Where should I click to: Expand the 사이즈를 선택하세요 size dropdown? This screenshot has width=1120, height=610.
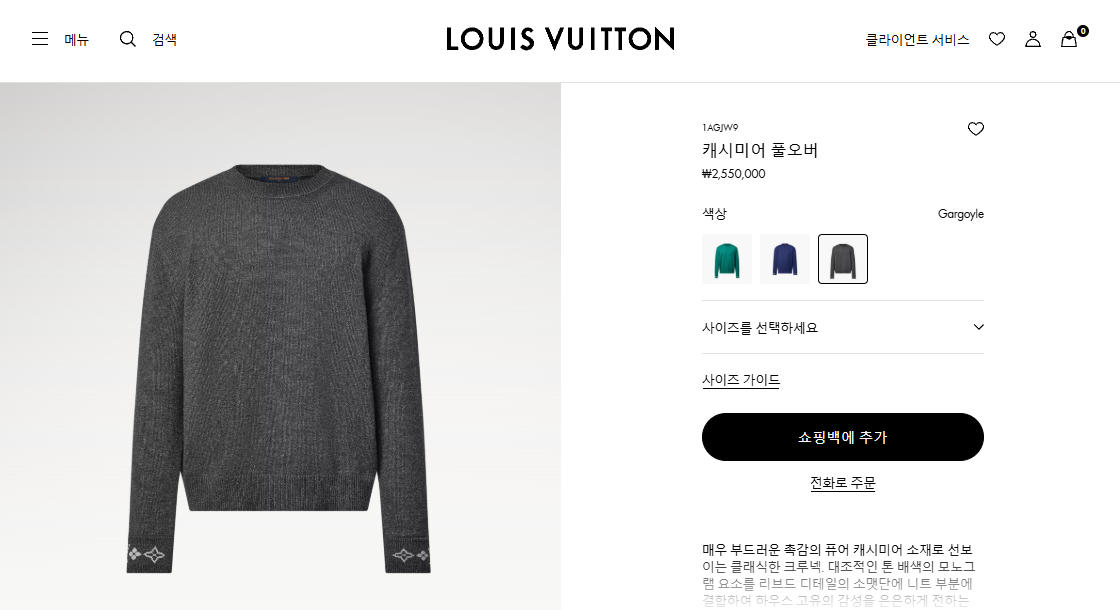pyautogui.click(x=843, y=327)
